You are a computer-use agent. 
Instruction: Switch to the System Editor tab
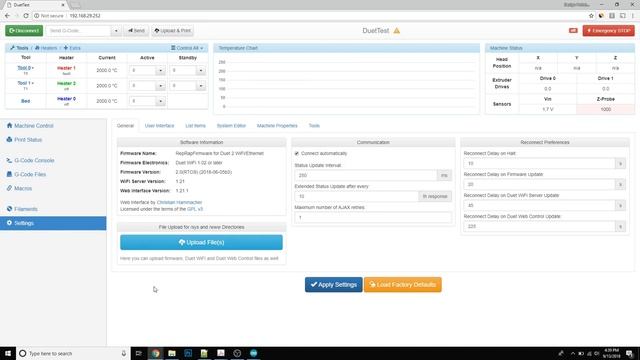(x=231, y=126)
